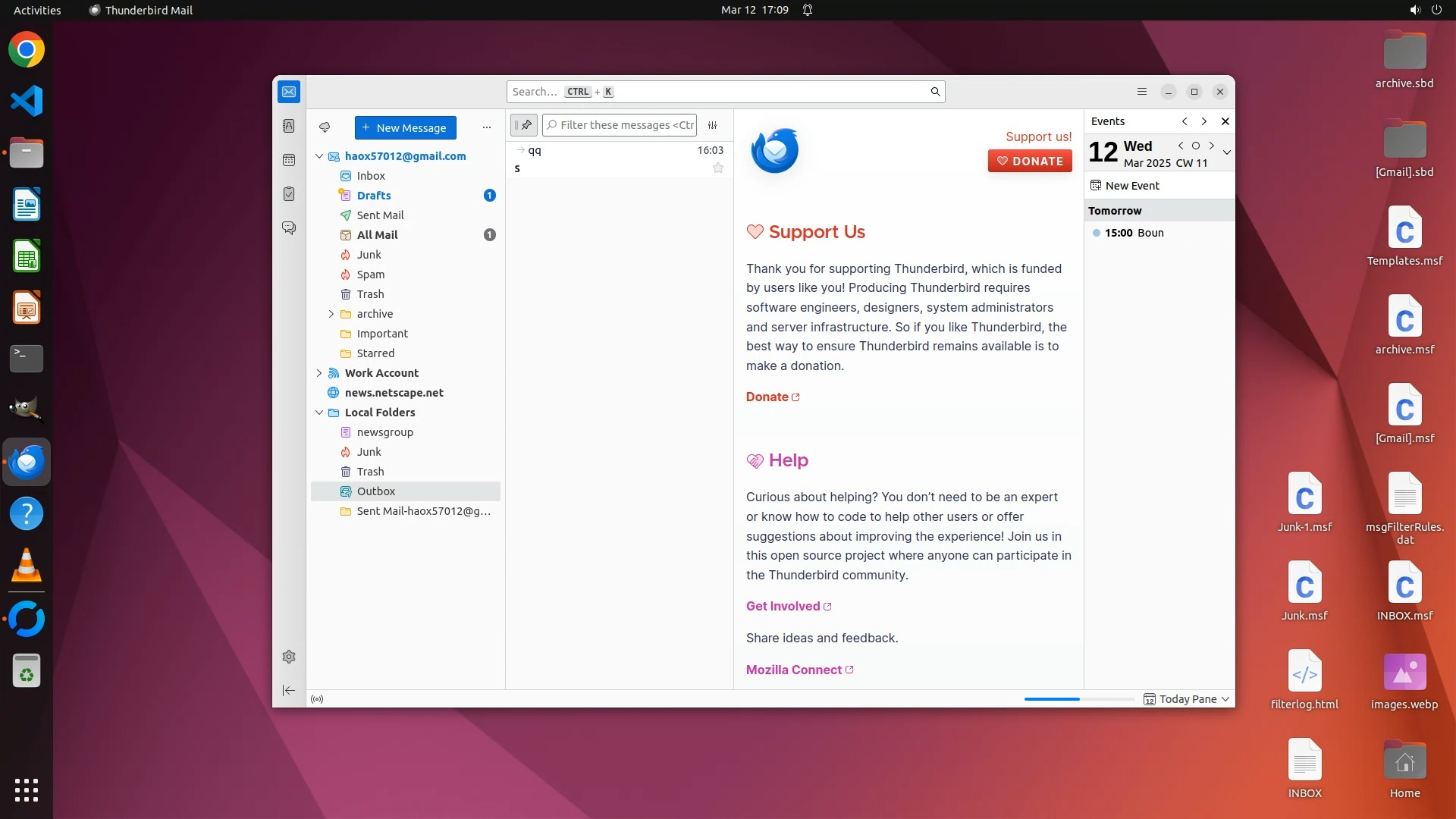Open the Chat space icon
1456x819 pixels.
pyautogui.click(x=289, y=227)
